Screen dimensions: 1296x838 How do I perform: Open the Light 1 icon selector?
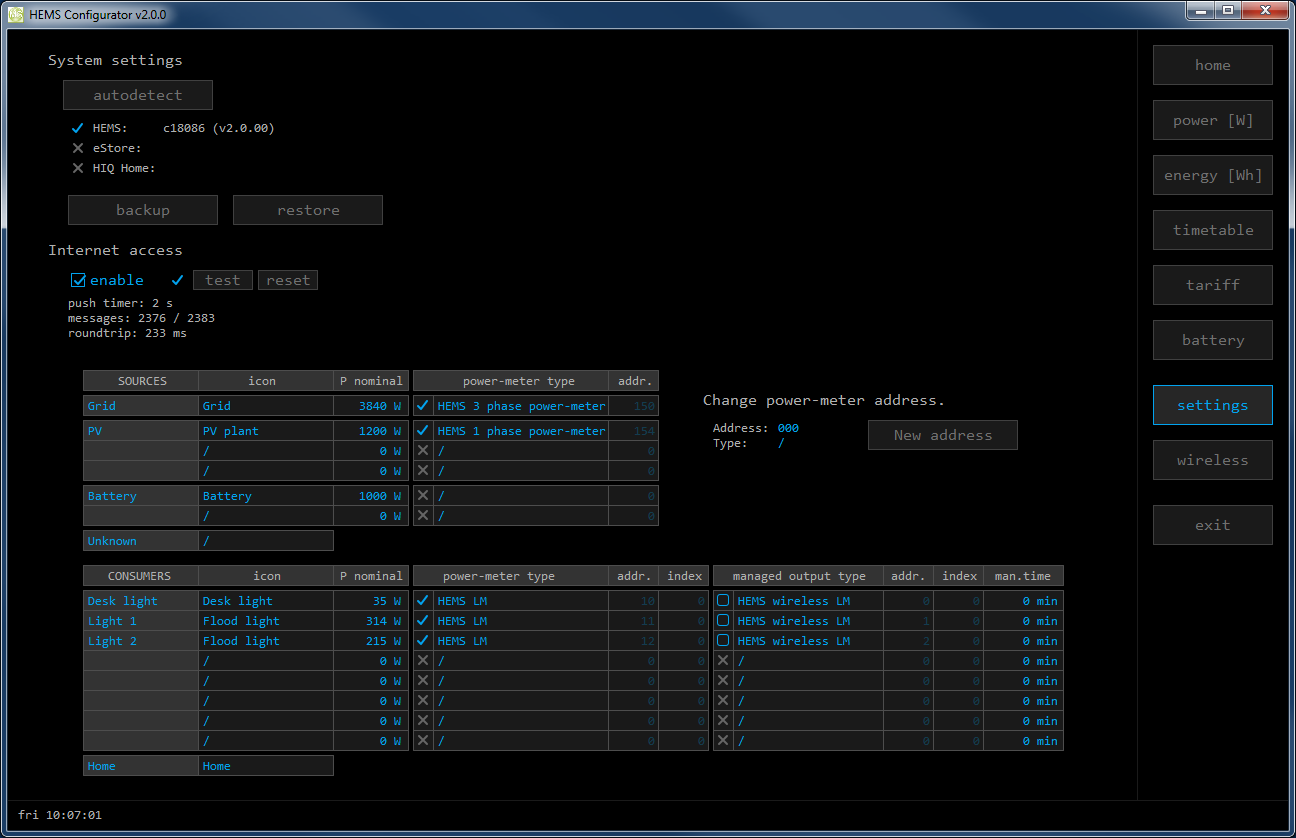click(x=265, y=621)
